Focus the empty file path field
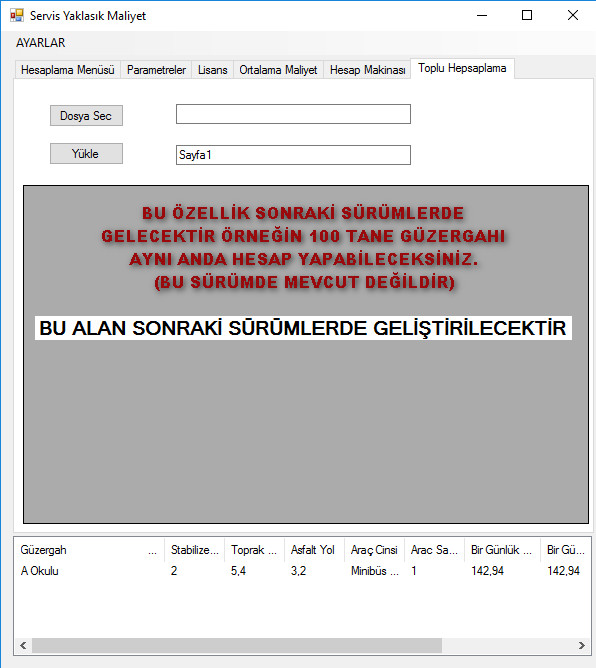The image size is (596, 668). pyautogui.click(x=293, y=114)
